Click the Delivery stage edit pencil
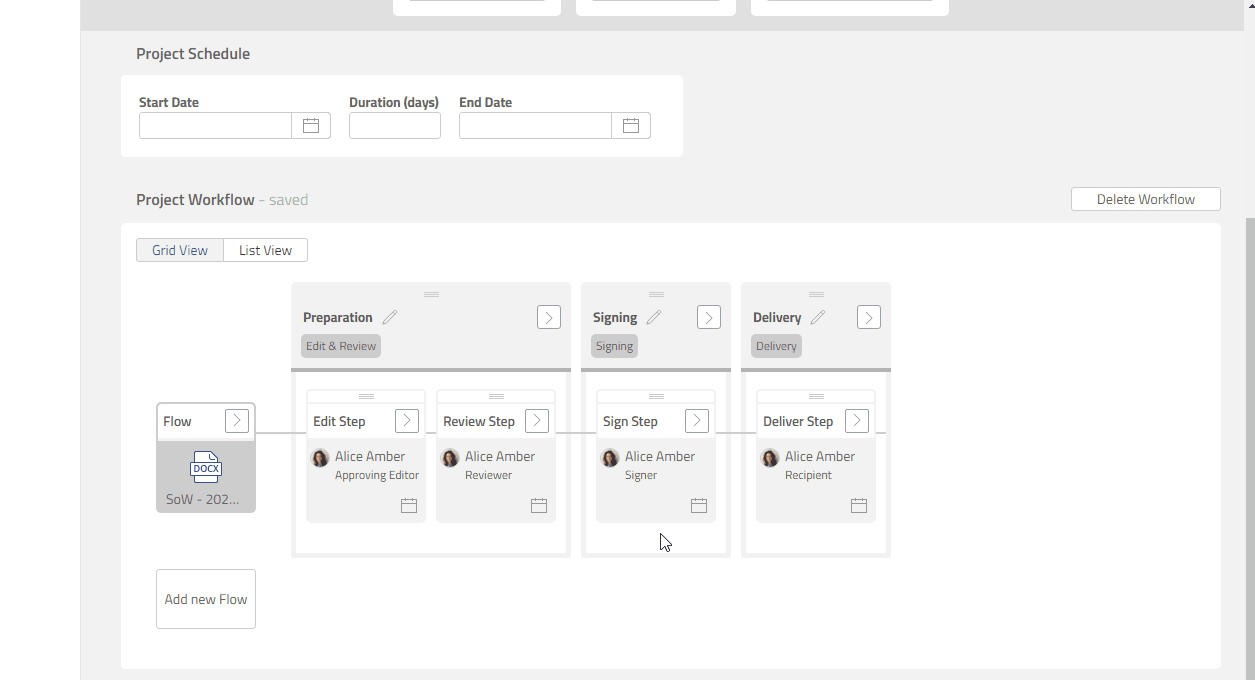Screen dimensions: 1255x680 (x=818, y=317)
